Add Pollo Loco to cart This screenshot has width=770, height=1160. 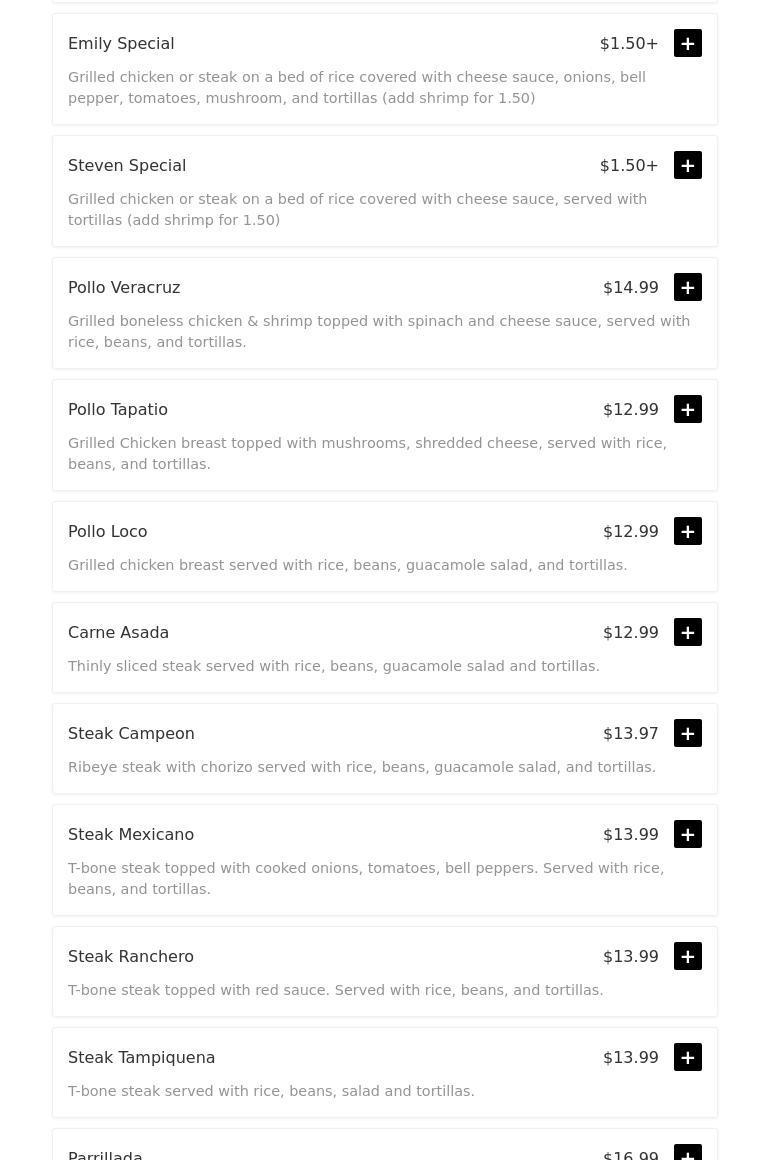[x=688, y=531]
